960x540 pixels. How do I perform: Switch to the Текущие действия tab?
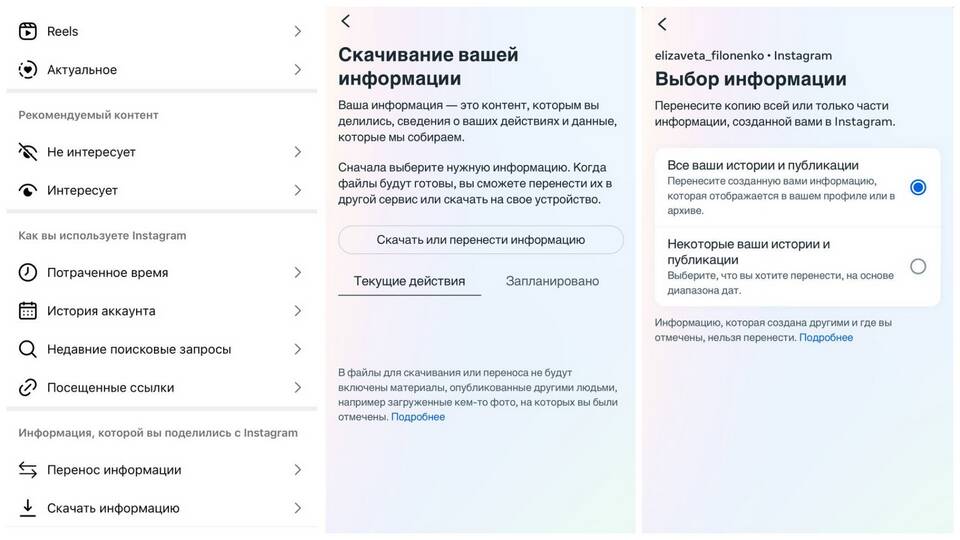pyautogui.click(x=409, y=281)
